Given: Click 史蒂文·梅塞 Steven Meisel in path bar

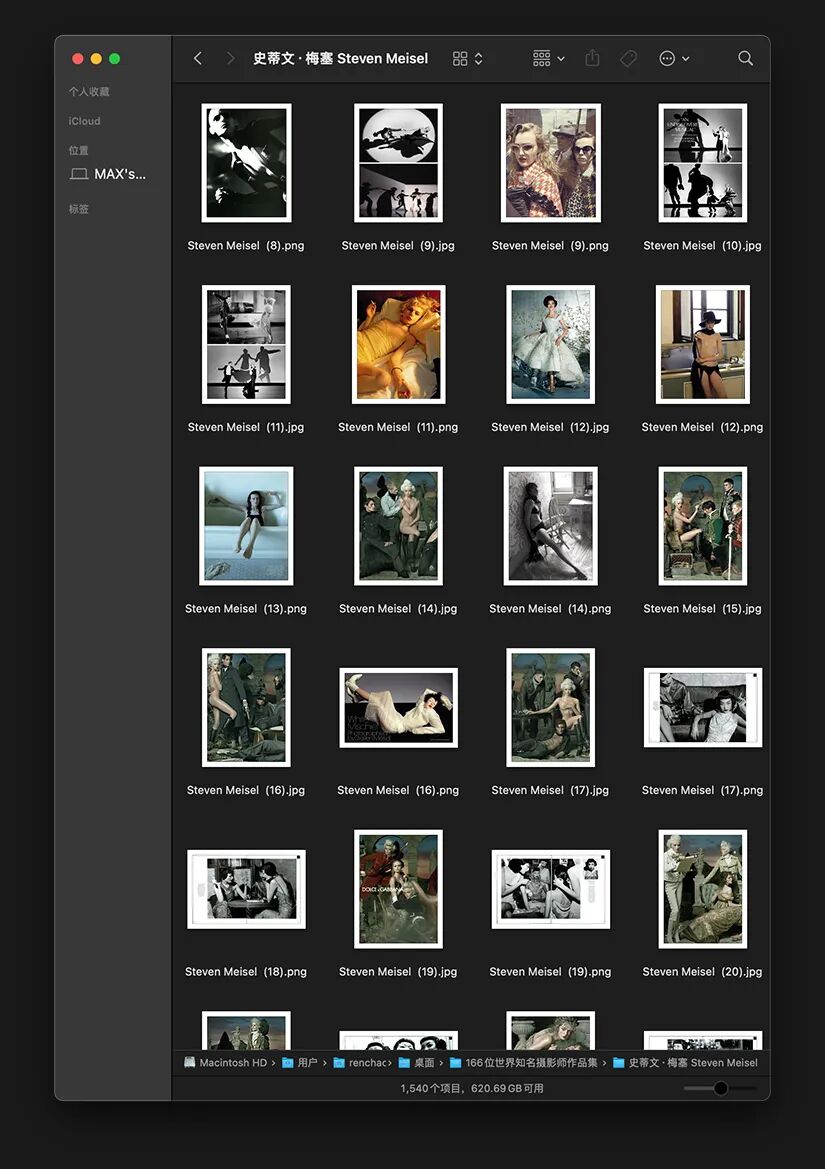Looking at the screenshot, I should click(686, 1062).
